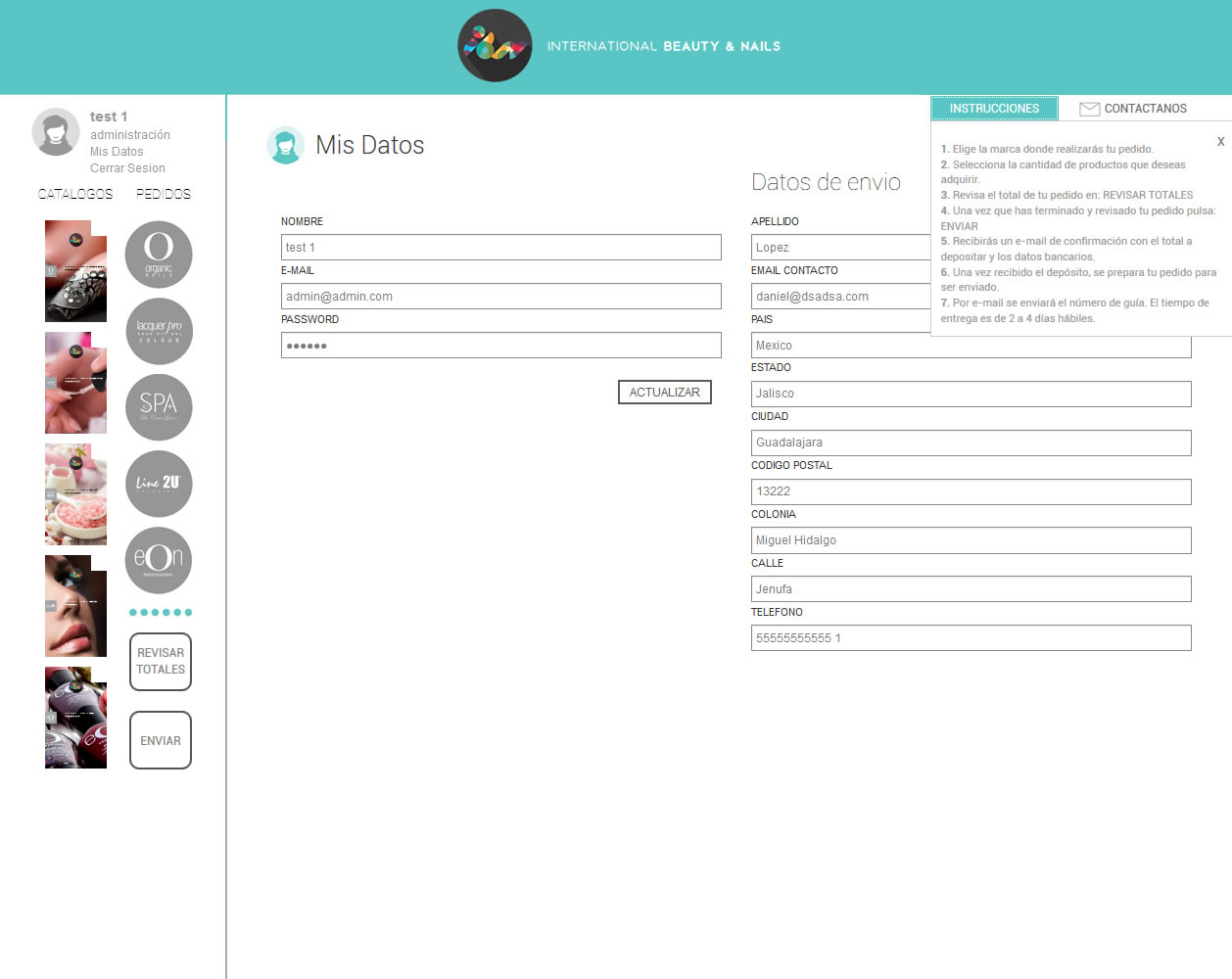Image resolution: width=1232 pixels, height=979 pixels.
Task: Select the Lacquer Pro brand icon
Action: (x=159, y=331)
